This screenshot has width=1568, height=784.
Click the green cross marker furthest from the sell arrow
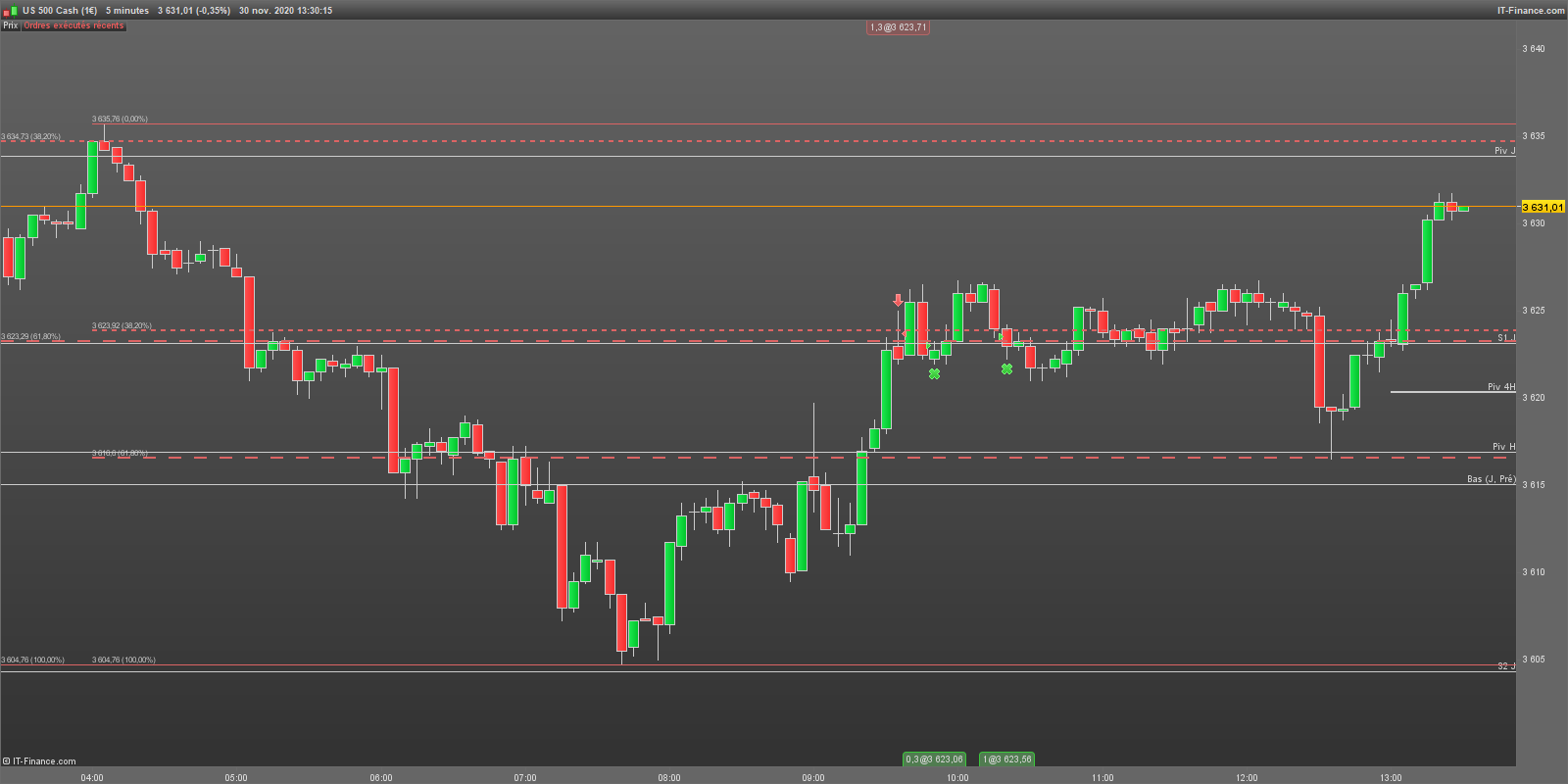[1006, 368]
